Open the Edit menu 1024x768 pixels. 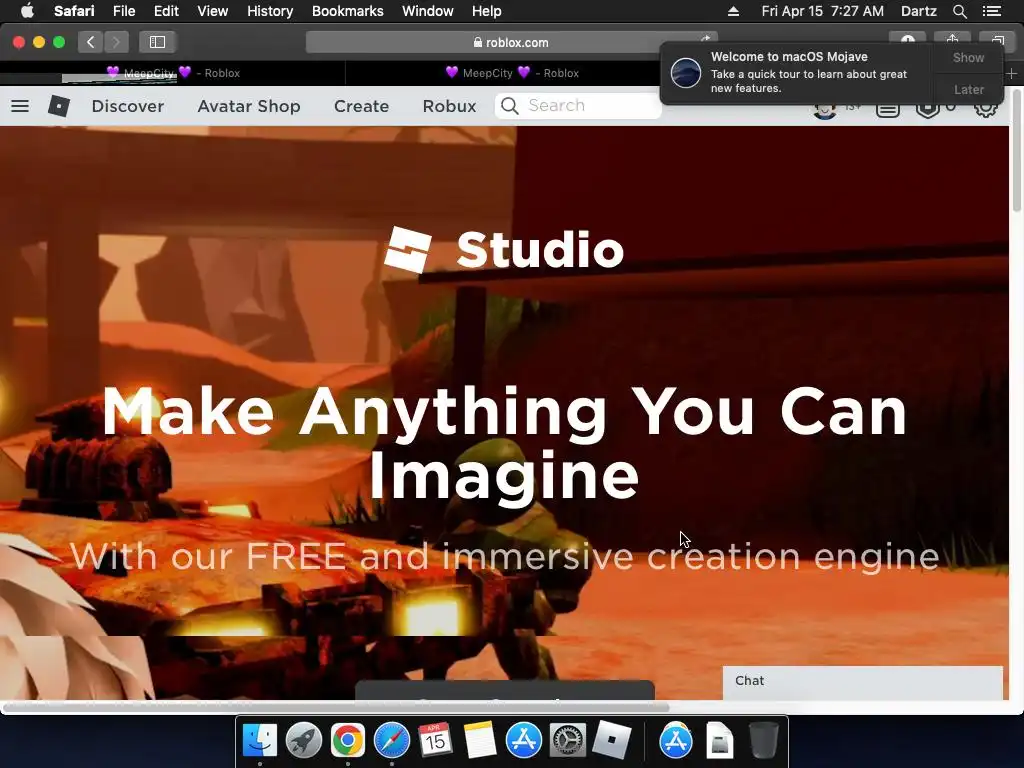pyautogui.click(x=166, y=11)
